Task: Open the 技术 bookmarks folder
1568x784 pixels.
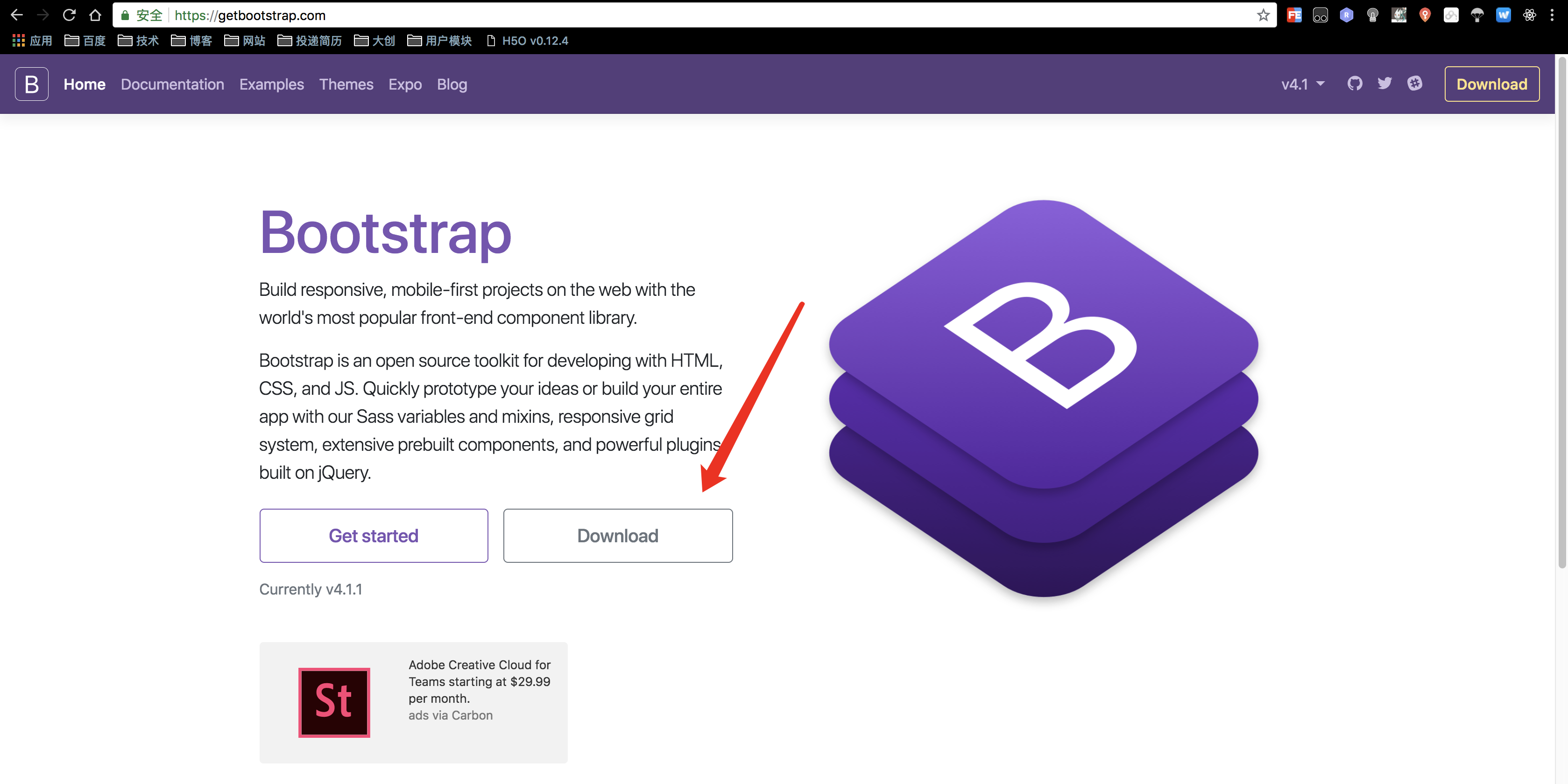Action: (x=138, y=41)
